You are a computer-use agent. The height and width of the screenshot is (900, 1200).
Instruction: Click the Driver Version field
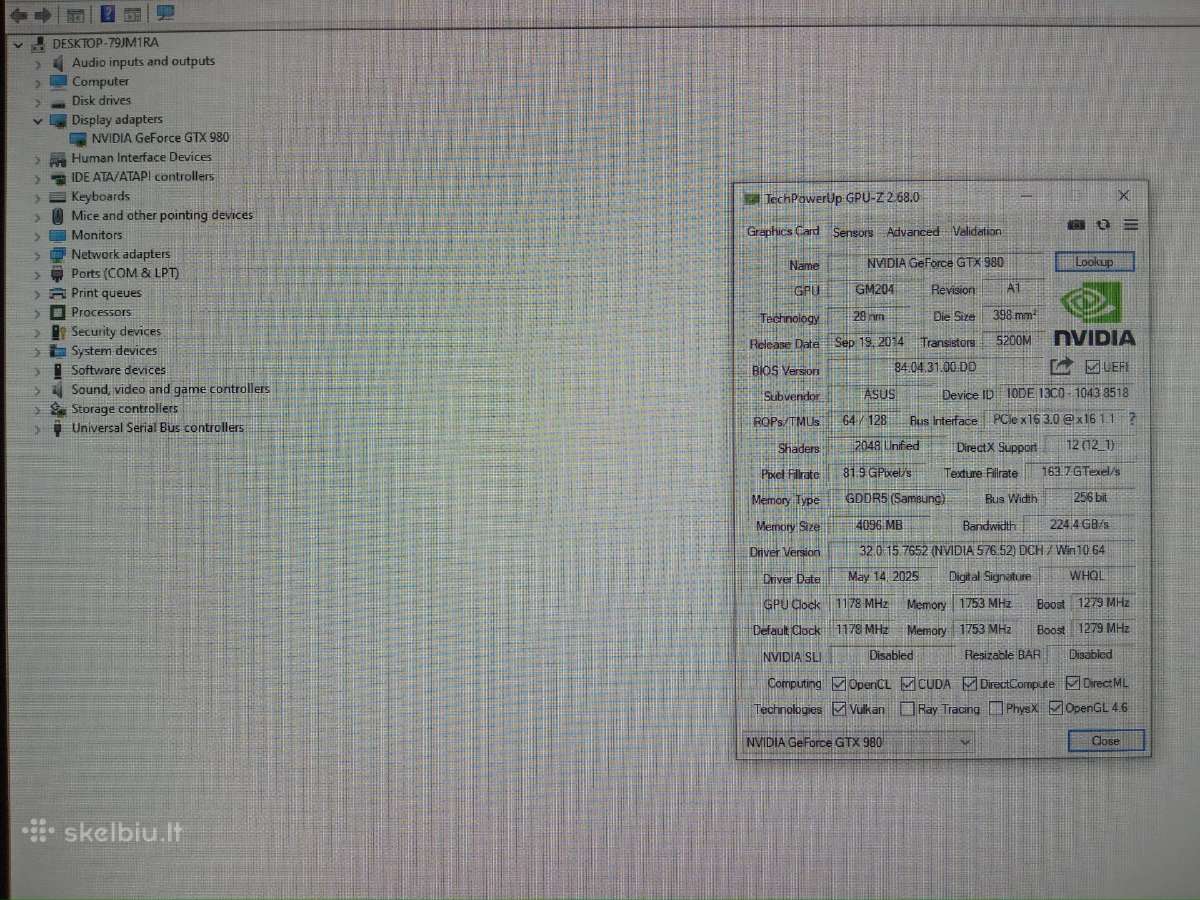coord(982,551)
